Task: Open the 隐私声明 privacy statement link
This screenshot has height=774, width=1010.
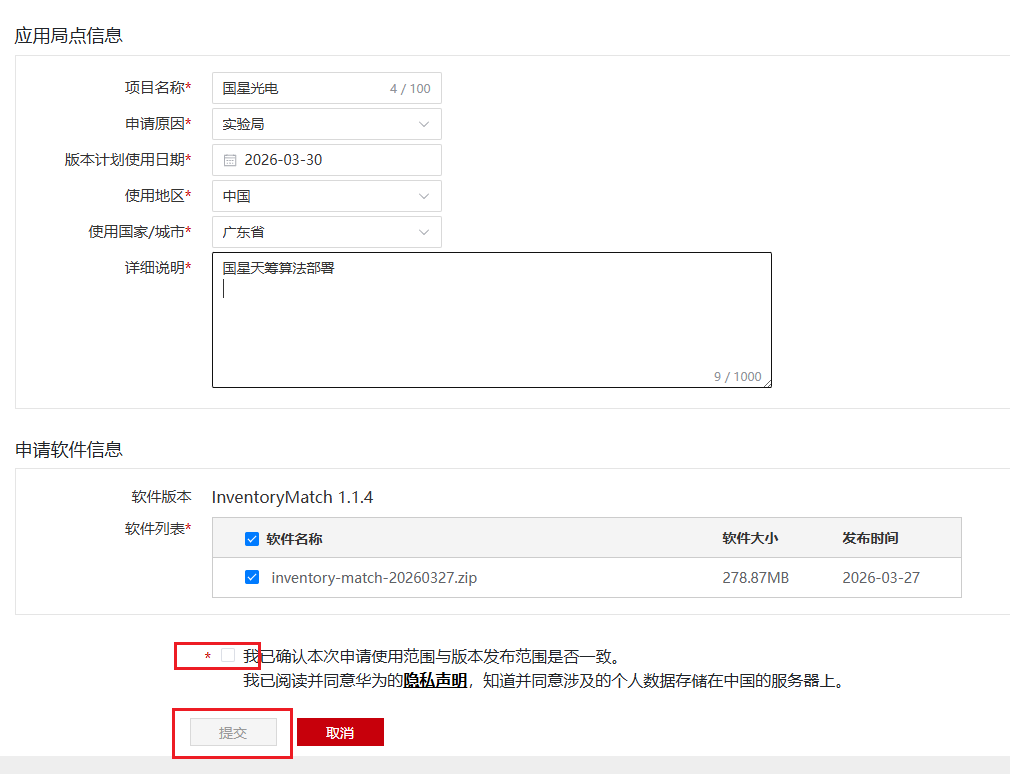Action: click(x=435, y=681)
